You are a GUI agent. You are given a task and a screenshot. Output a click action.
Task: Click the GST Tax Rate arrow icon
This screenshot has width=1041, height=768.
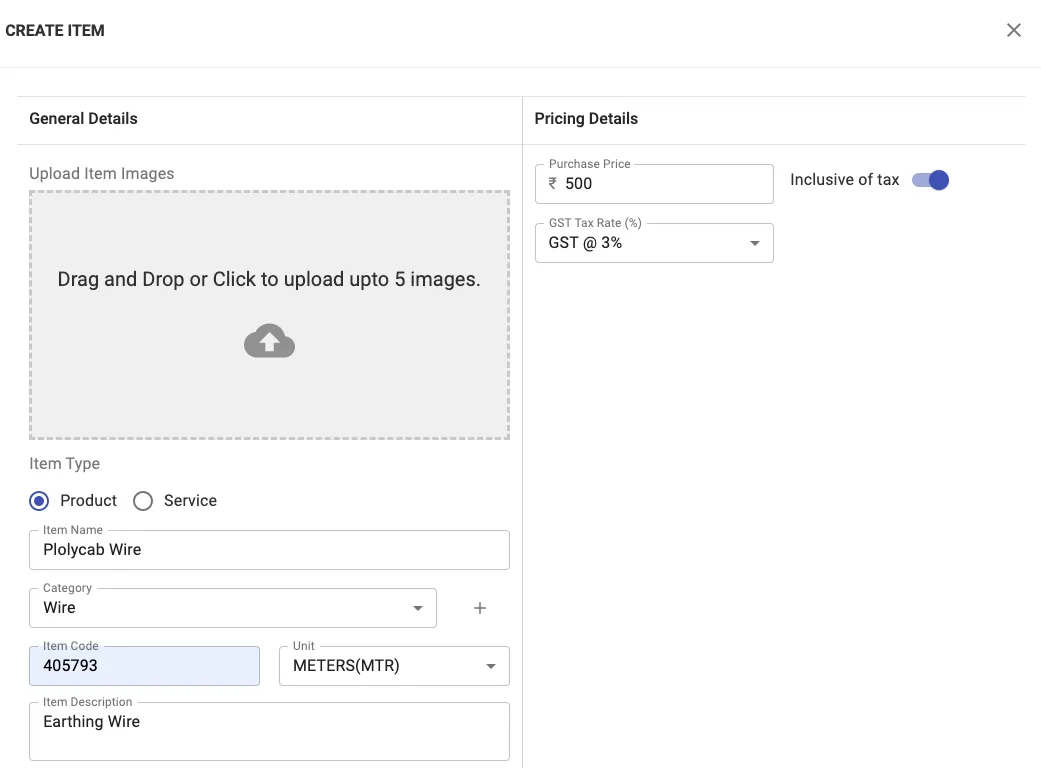(755, 243)
